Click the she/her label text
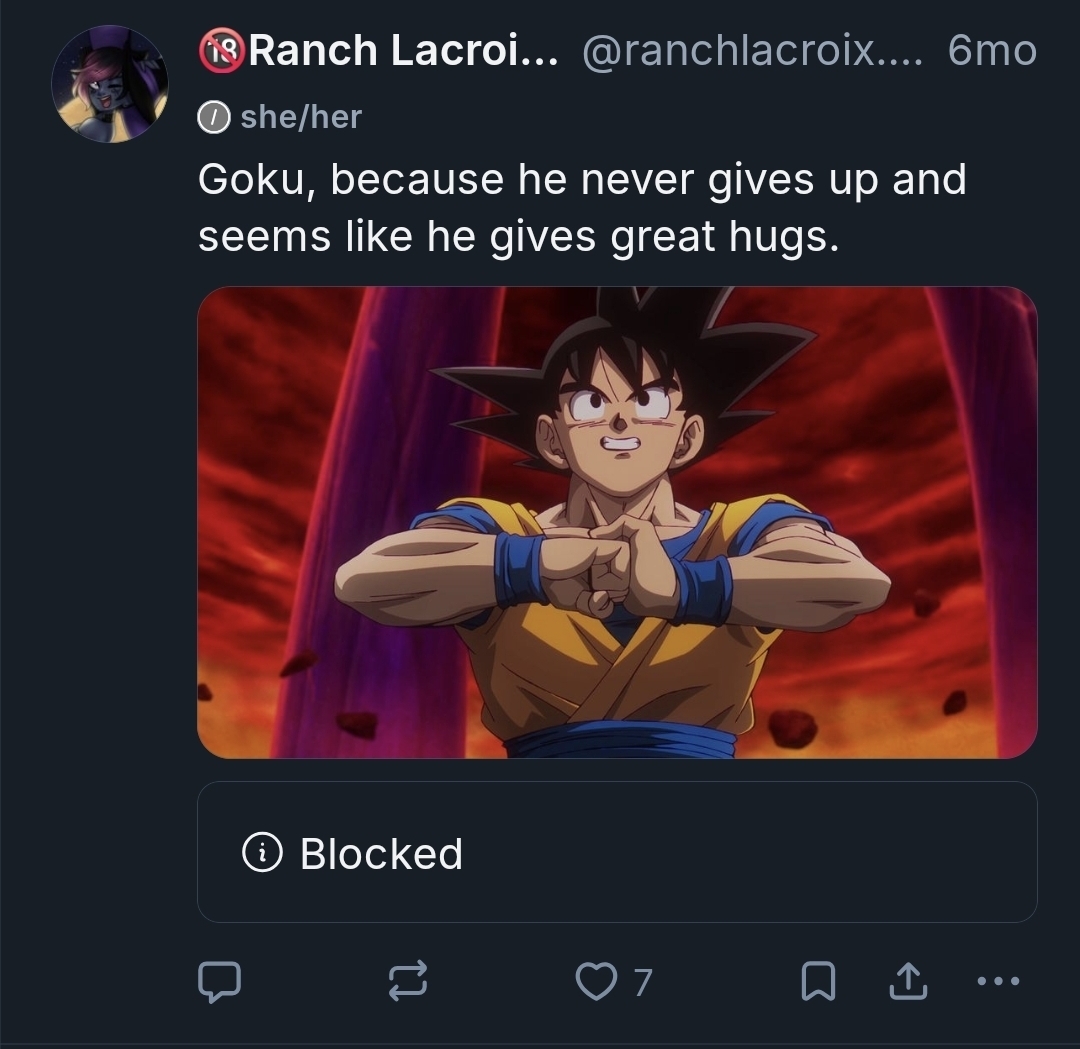 click(x=301, y=117)
